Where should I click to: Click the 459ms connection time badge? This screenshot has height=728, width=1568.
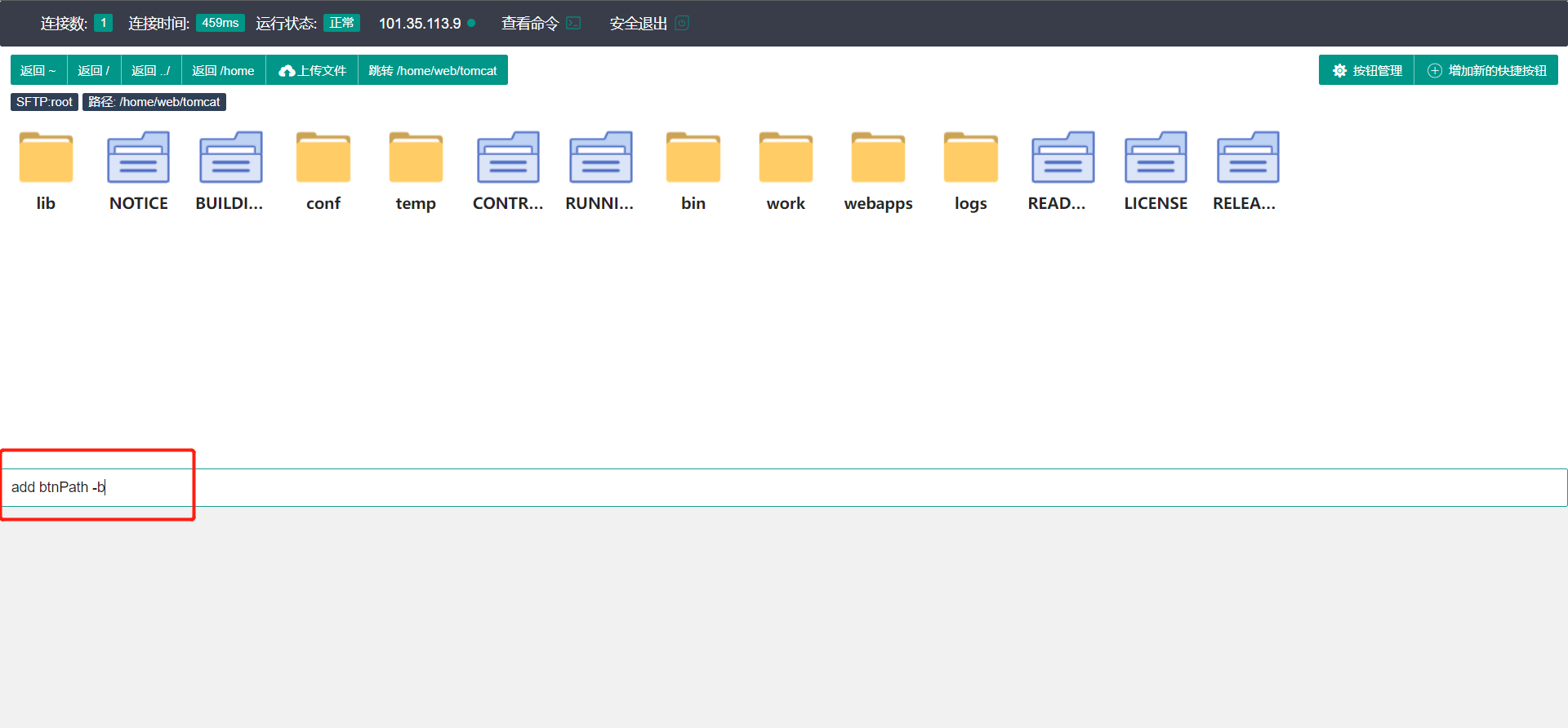220,23
